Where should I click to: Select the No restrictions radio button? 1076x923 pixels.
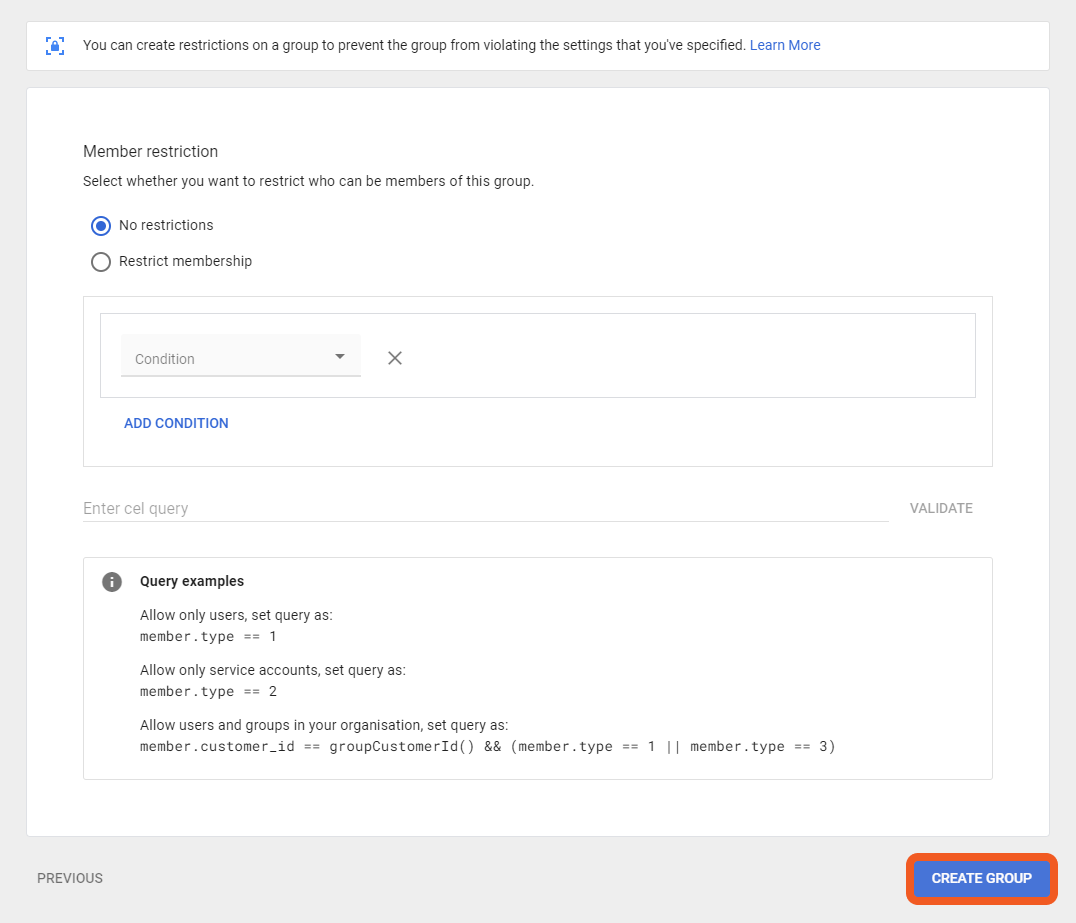101,226
